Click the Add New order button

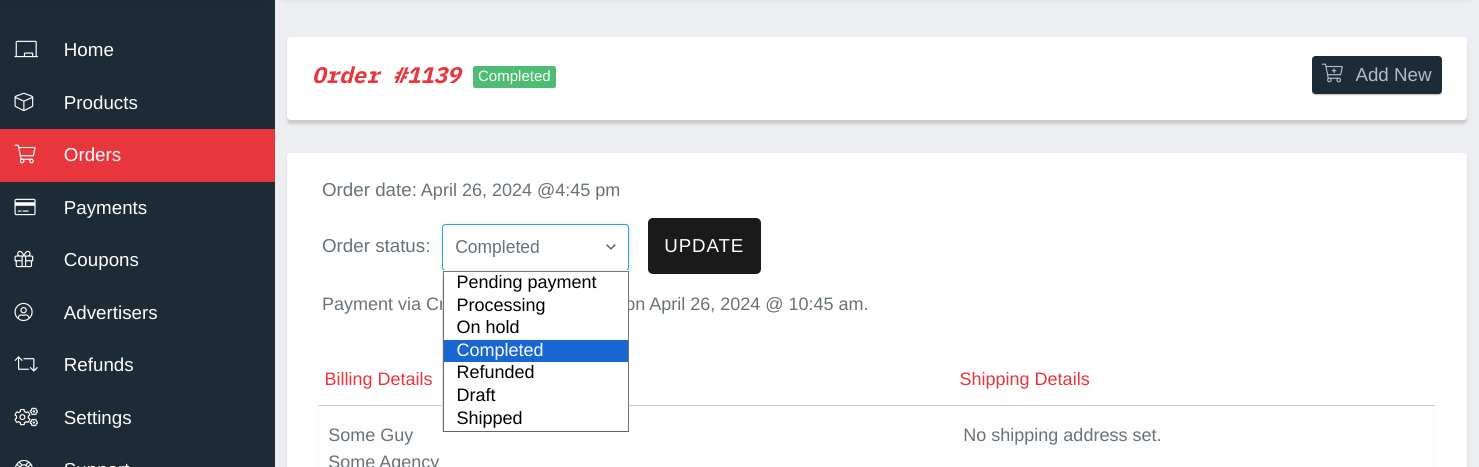(1377, 75)
